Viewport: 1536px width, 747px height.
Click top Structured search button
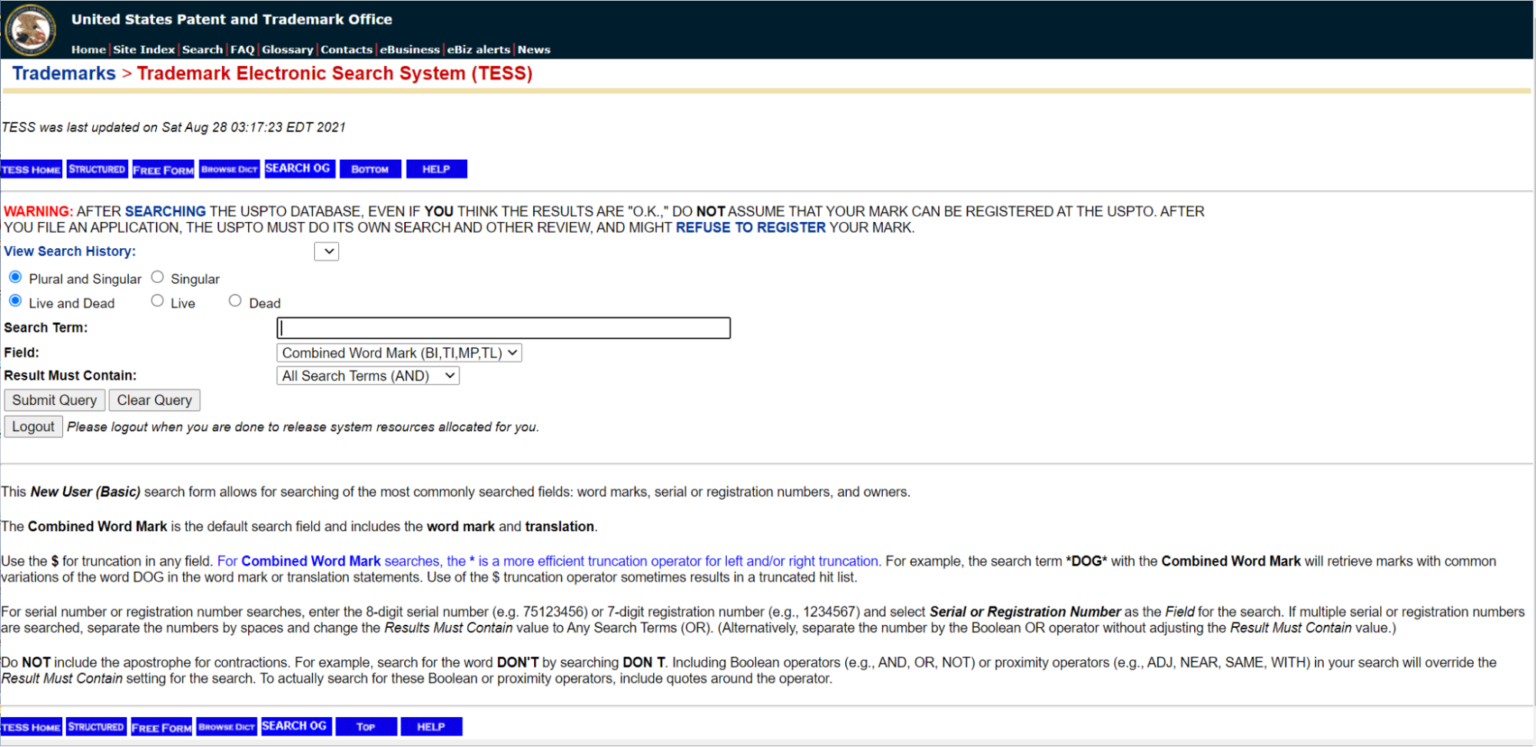[x=97, y=170]
